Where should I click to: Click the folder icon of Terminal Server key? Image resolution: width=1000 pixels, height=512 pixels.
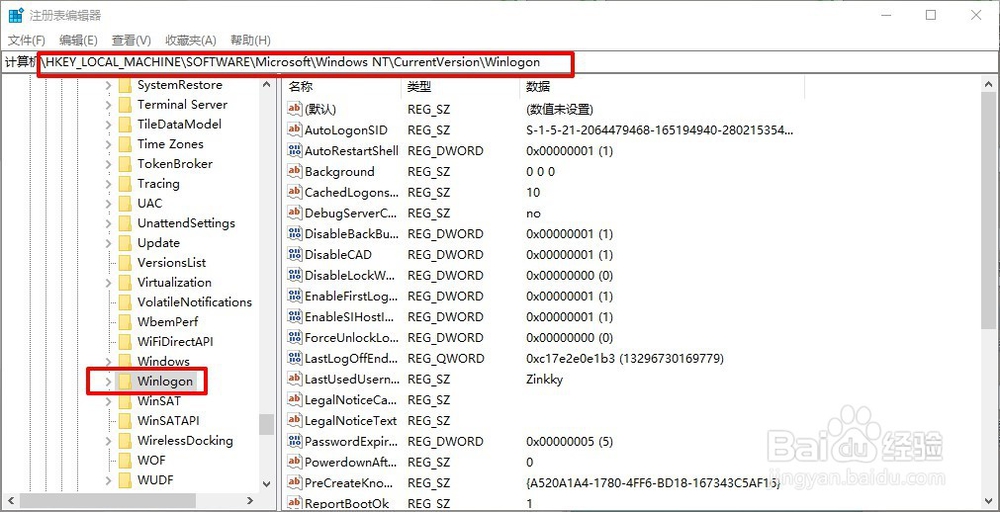coord(125,105)
